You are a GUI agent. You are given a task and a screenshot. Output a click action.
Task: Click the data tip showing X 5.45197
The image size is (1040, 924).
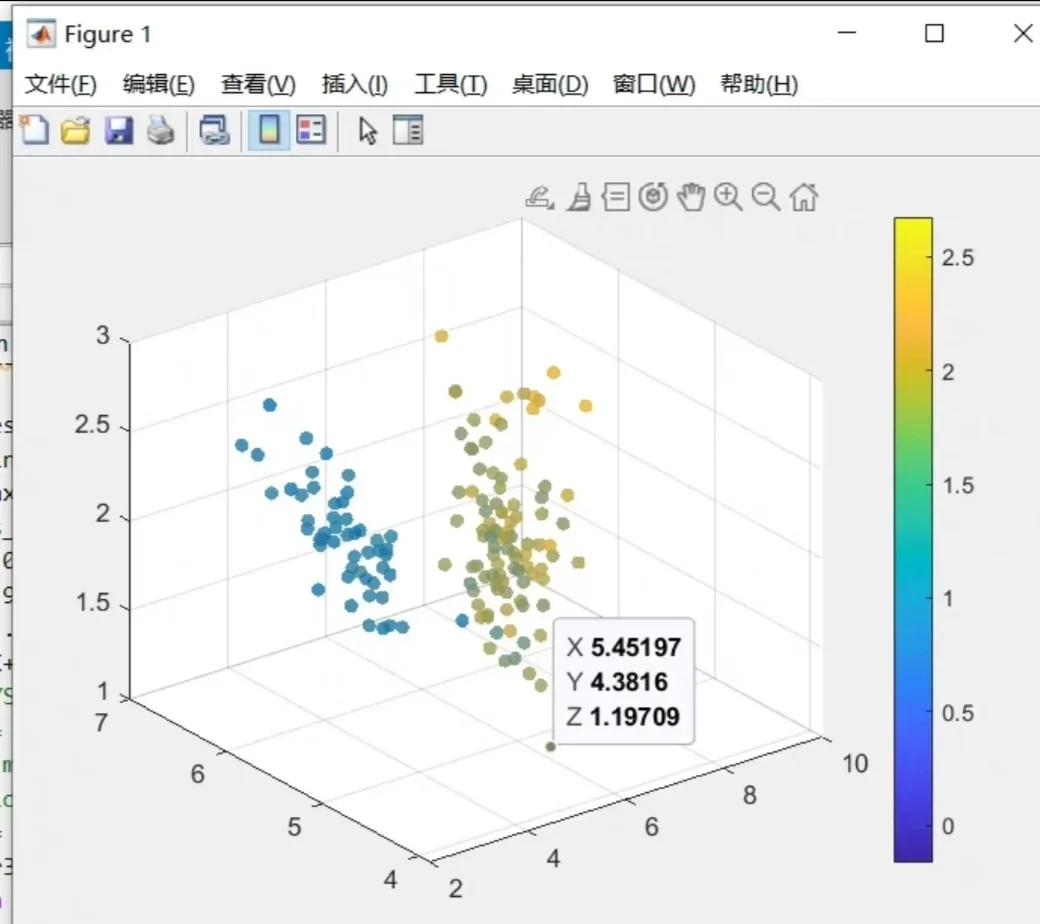[623, 681]
